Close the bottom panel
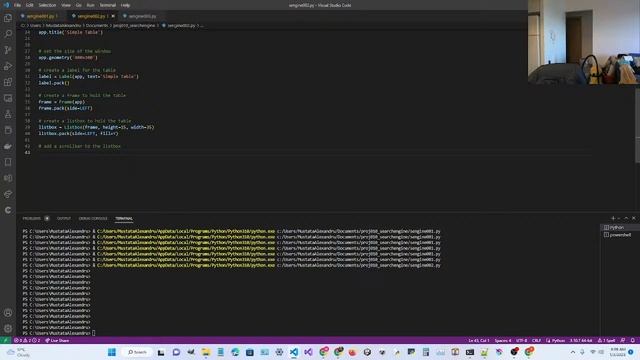This screenshot has height=360, width=640. [633, 218]
